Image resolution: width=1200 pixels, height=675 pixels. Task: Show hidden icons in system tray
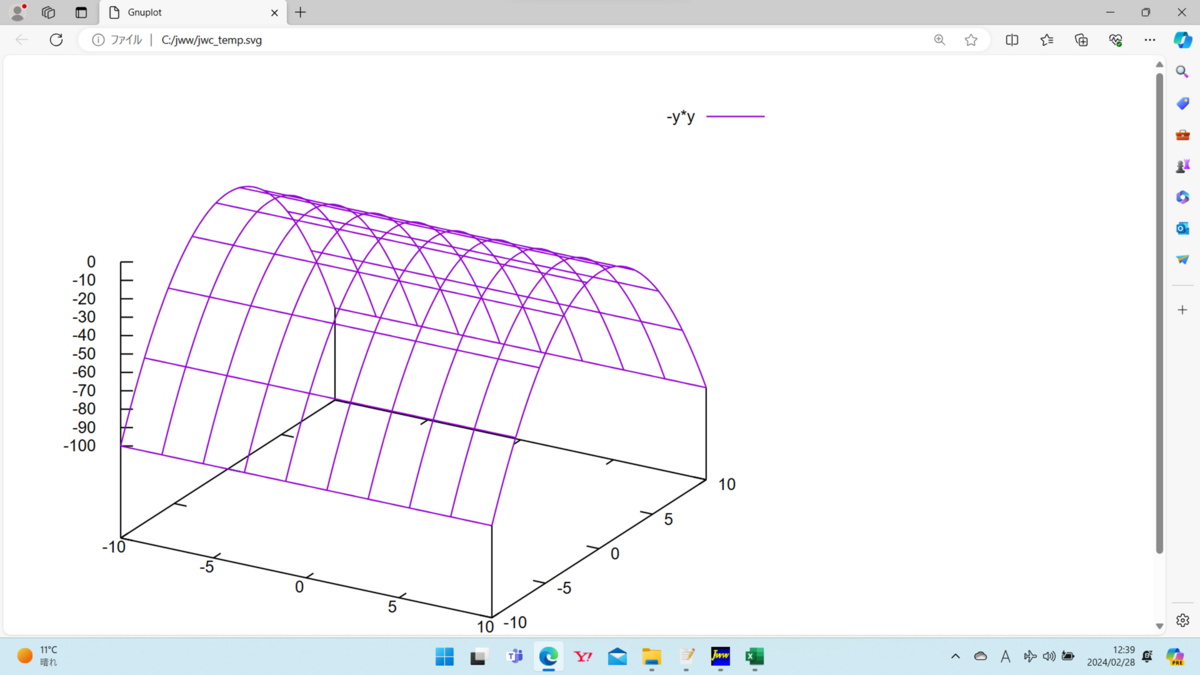pyautogui.click(x=954, y=657)
